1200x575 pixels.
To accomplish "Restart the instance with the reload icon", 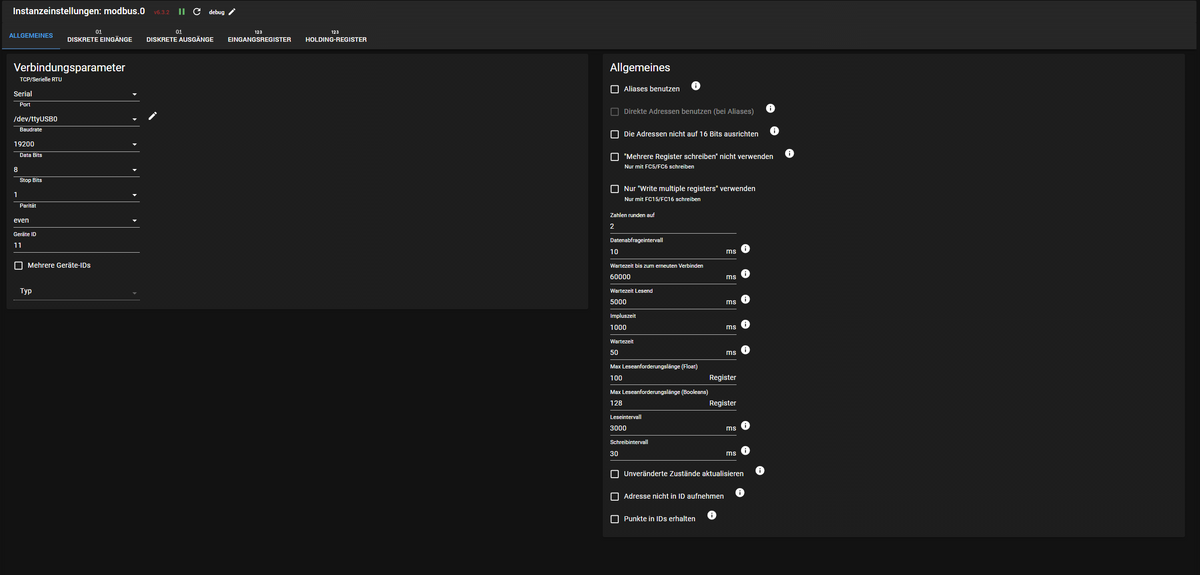I will click(x=197, y=12).
